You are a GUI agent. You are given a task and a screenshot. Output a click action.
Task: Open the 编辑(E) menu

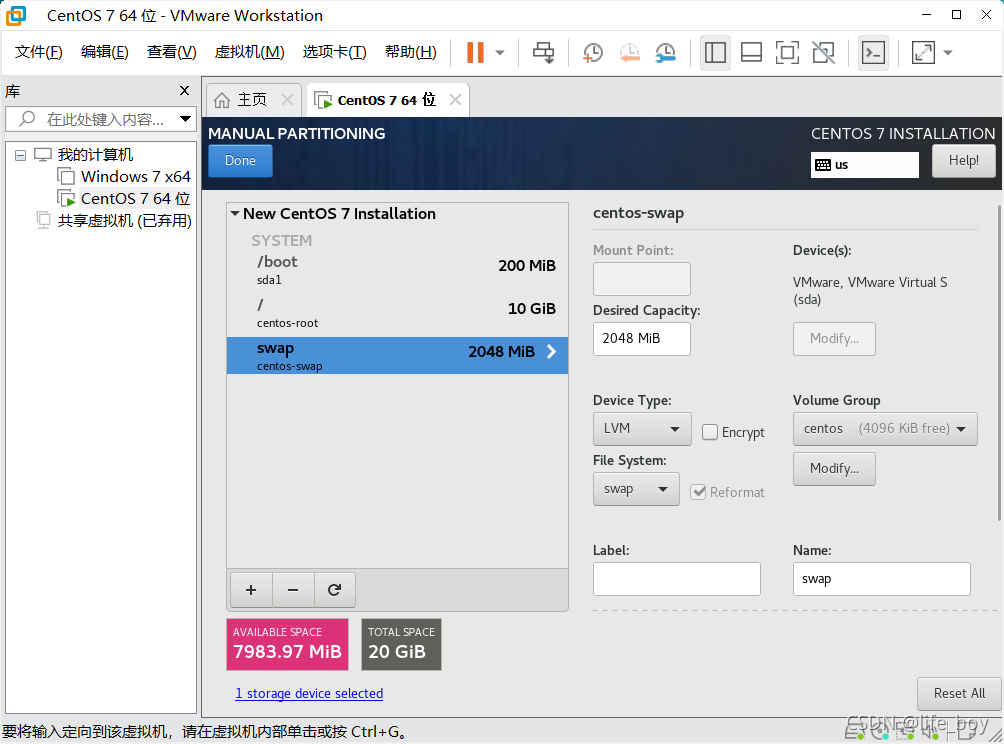tap(104, 52)
